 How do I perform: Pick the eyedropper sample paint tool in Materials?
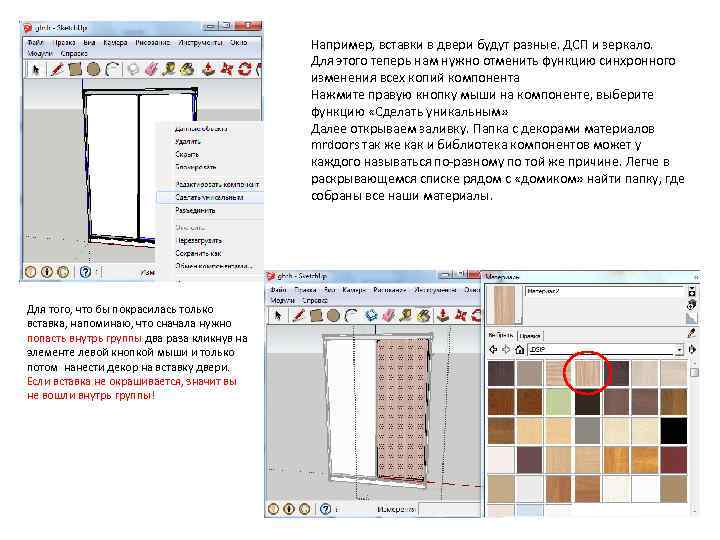pos(692,333)
